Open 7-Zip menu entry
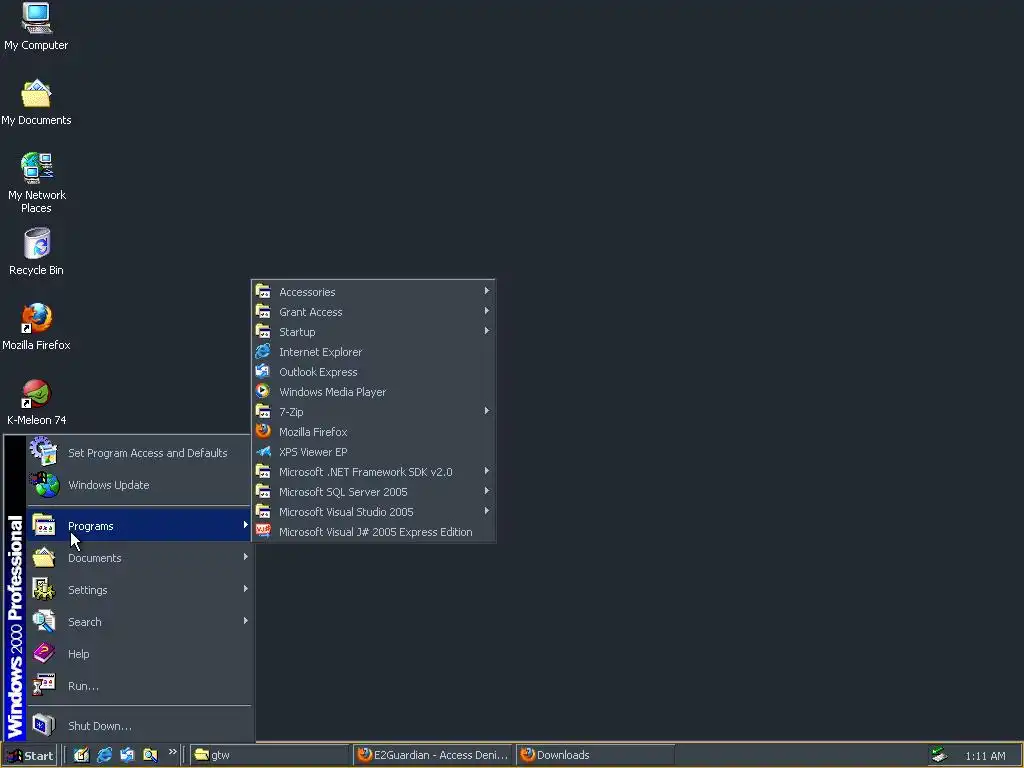Screen dimensions: 1024x768 (373, 411)
